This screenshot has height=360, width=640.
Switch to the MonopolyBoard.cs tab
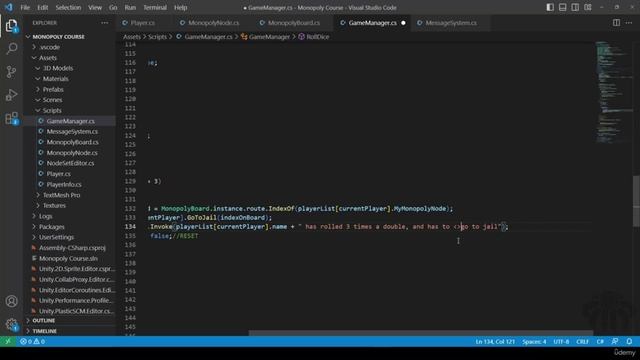tap(293, 23)
